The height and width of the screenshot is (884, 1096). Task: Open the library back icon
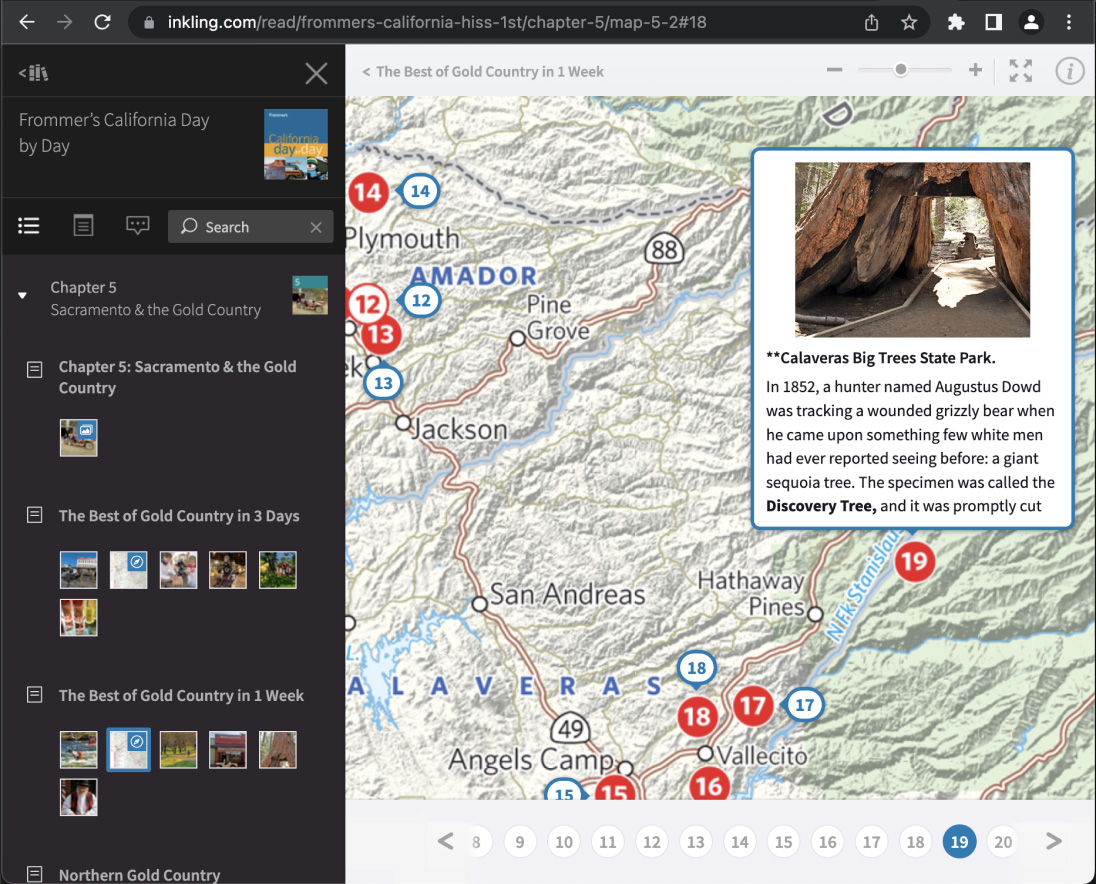(33, 73)
